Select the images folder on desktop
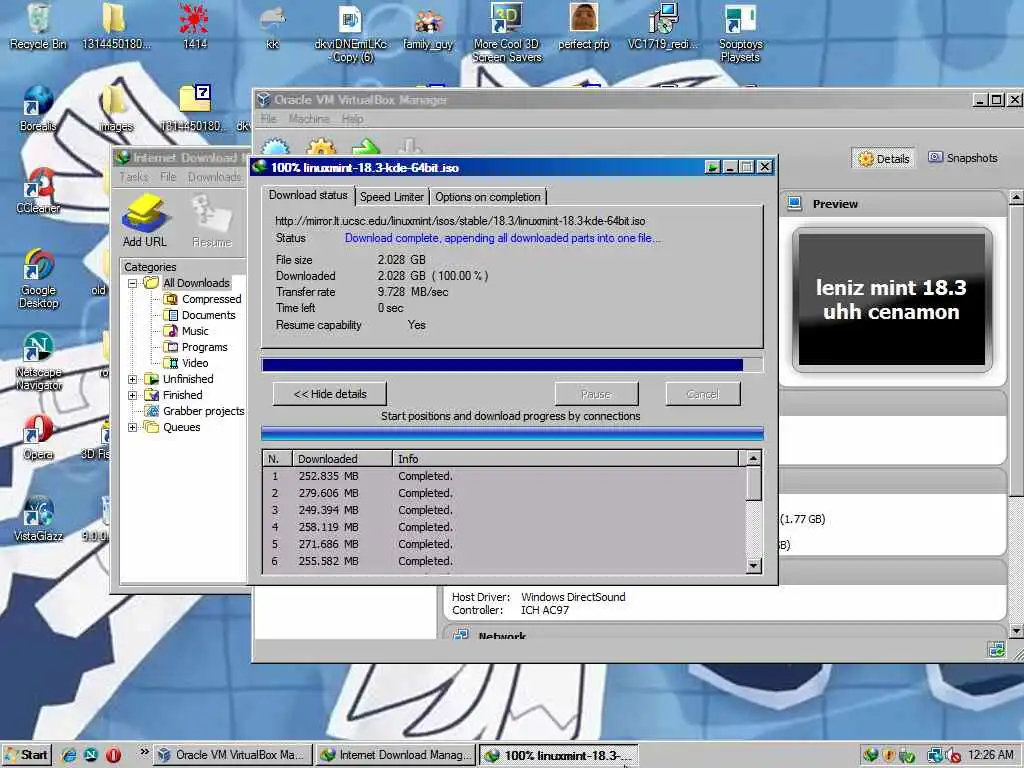 point(116,108)
